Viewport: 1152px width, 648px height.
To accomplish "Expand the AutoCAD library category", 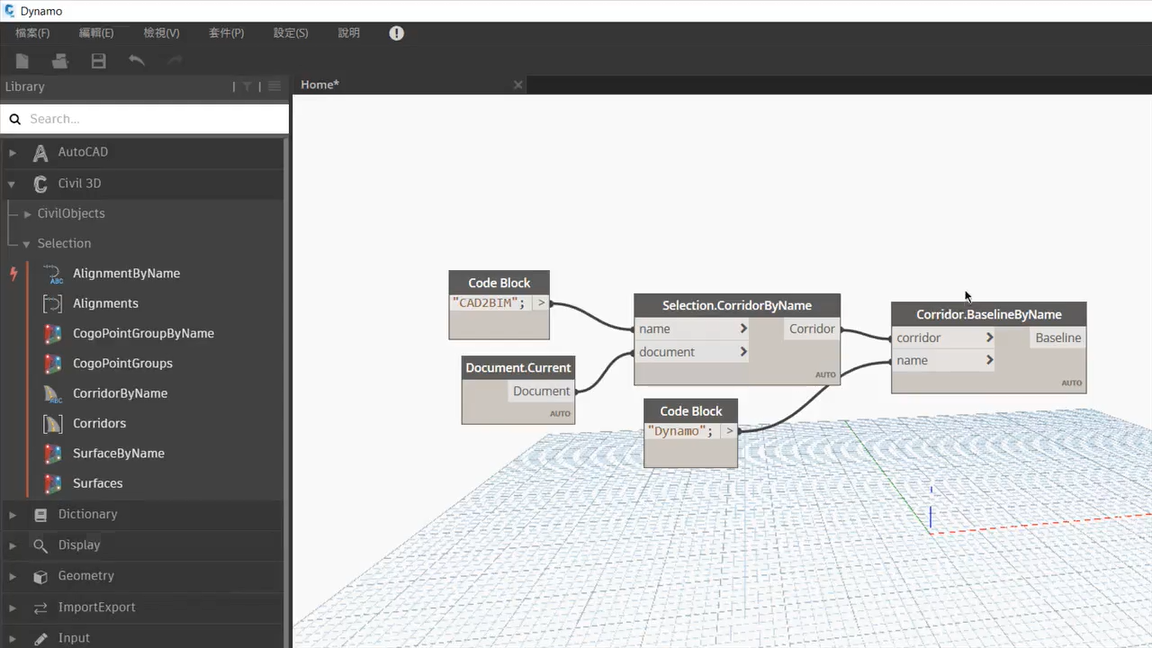I will [12, 153].
